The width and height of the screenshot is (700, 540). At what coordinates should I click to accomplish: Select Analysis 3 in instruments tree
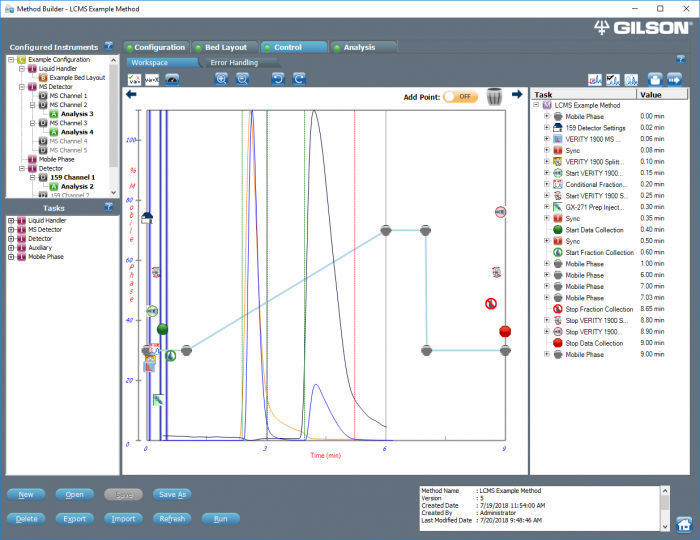[77, 114]
